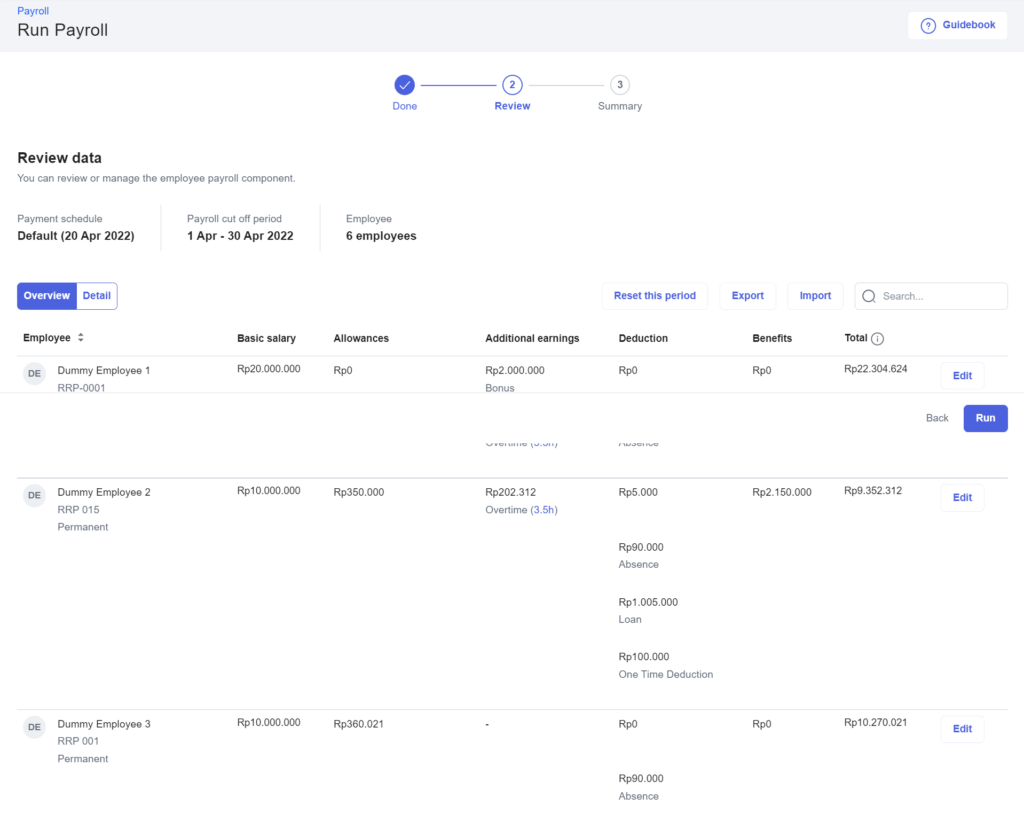This screenshot has width=1024, height=821.
Task: Keep Overview mode selected
Action: 46,296
